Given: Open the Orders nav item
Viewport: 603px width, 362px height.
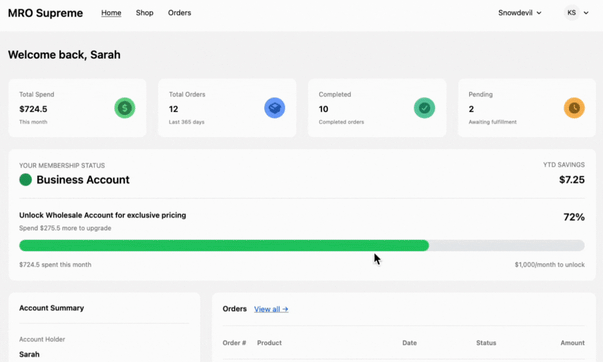Looking at the screenshot, I should (179, 13).
